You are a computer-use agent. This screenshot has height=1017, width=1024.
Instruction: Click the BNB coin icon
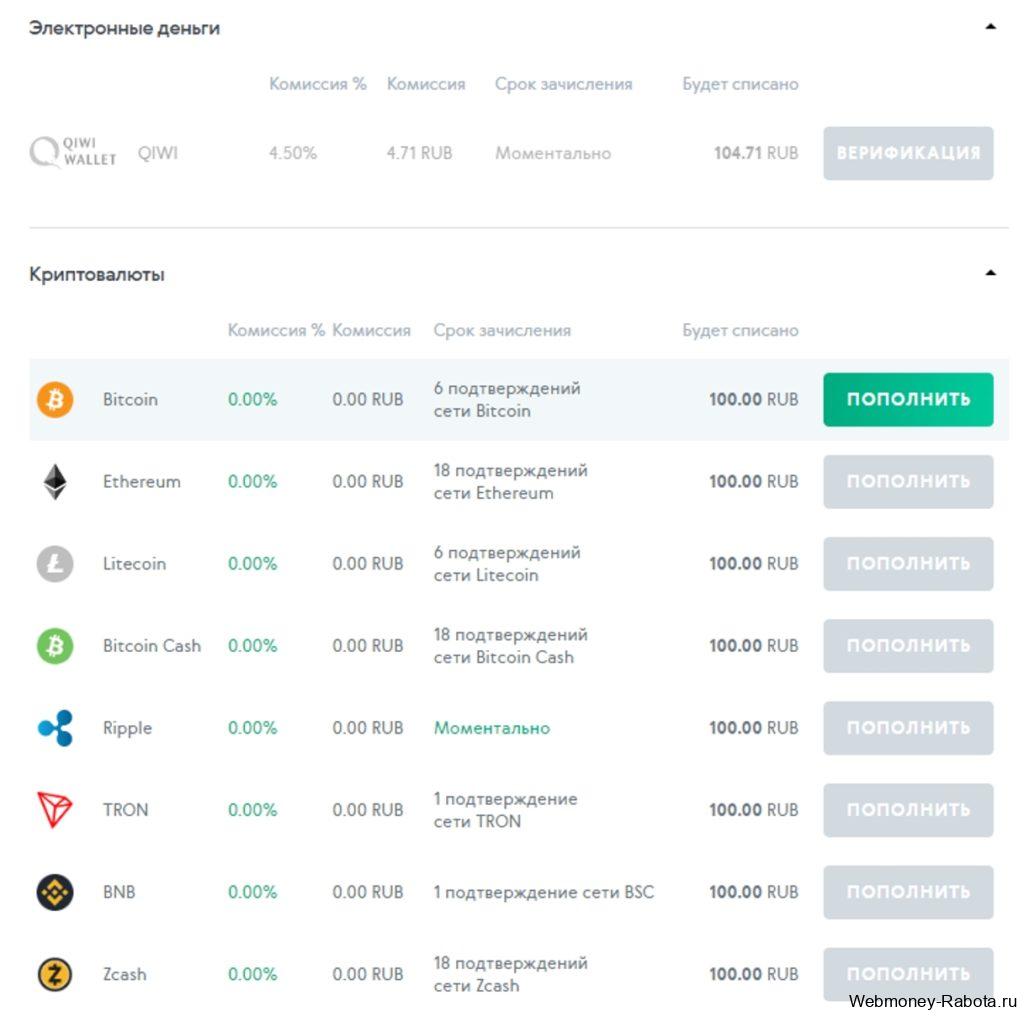pos(55,892)
